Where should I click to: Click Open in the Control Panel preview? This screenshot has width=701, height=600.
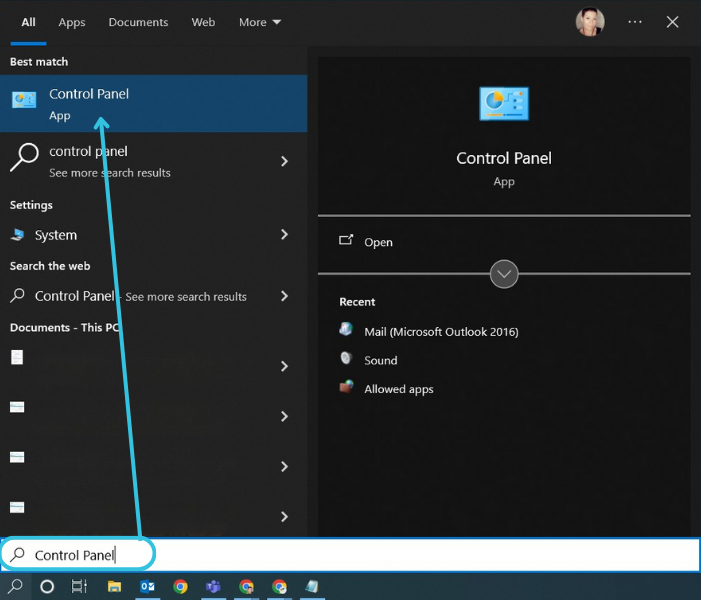point(378,242)
